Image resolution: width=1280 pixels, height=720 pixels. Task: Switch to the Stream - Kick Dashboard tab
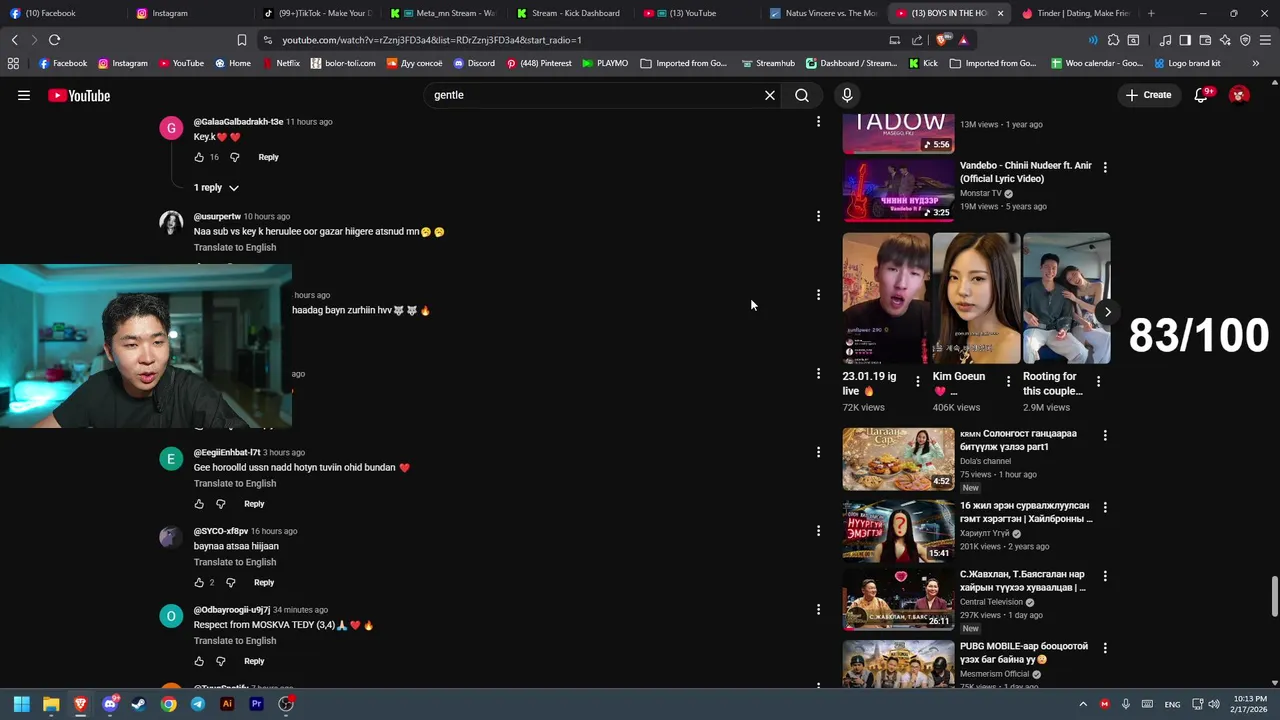[568, 13]
